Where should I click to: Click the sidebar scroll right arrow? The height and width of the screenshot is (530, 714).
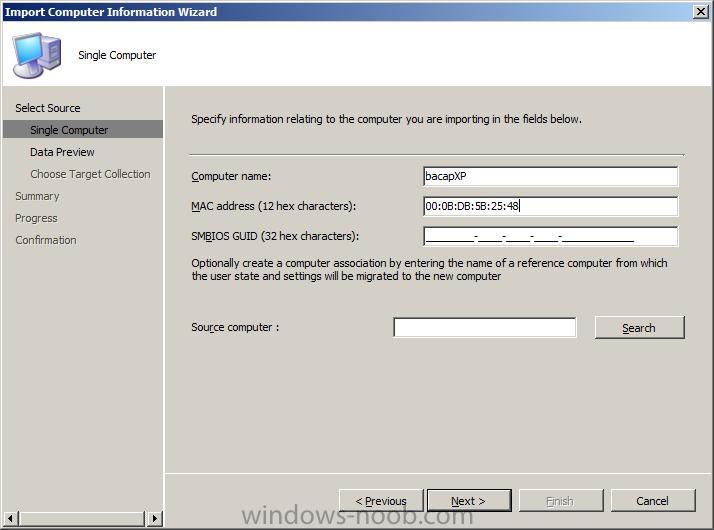tap(155, 518)
